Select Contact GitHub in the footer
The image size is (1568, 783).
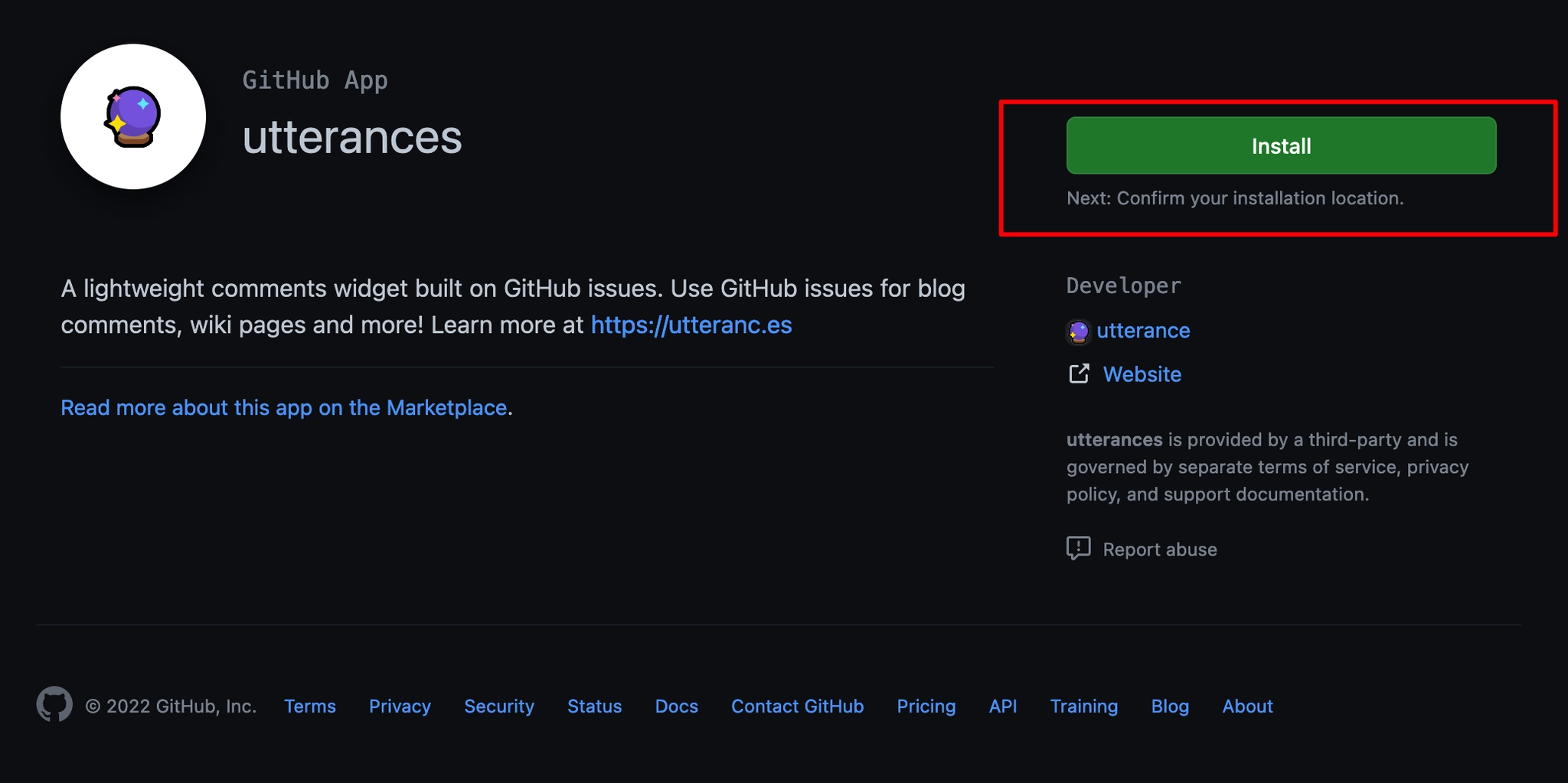797,706
